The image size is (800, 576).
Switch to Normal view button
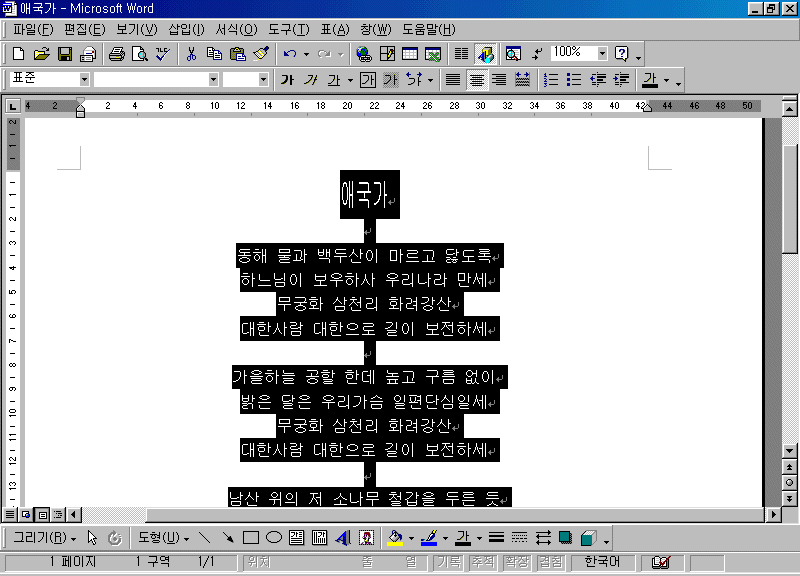click(x=10, y=514)
